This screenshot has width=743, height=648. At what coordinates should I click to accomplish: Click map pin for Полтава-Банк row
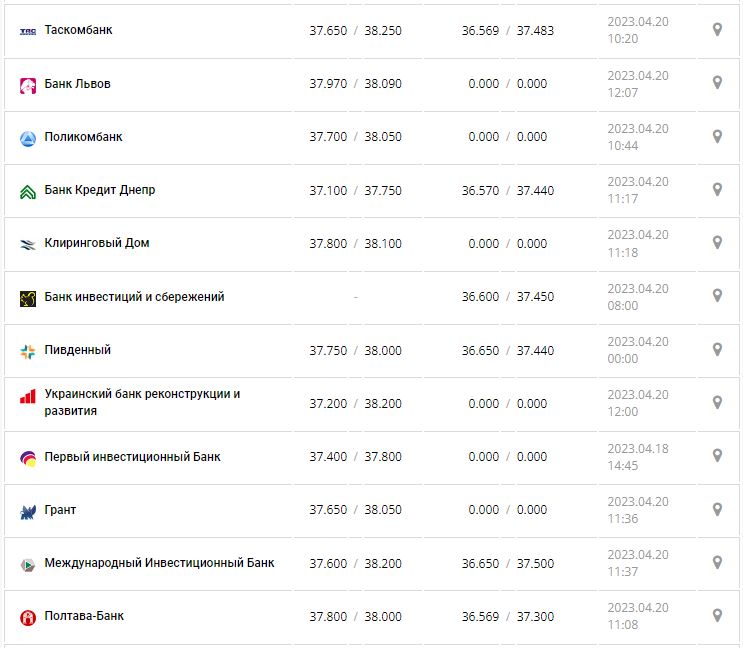tap(717, 616)
